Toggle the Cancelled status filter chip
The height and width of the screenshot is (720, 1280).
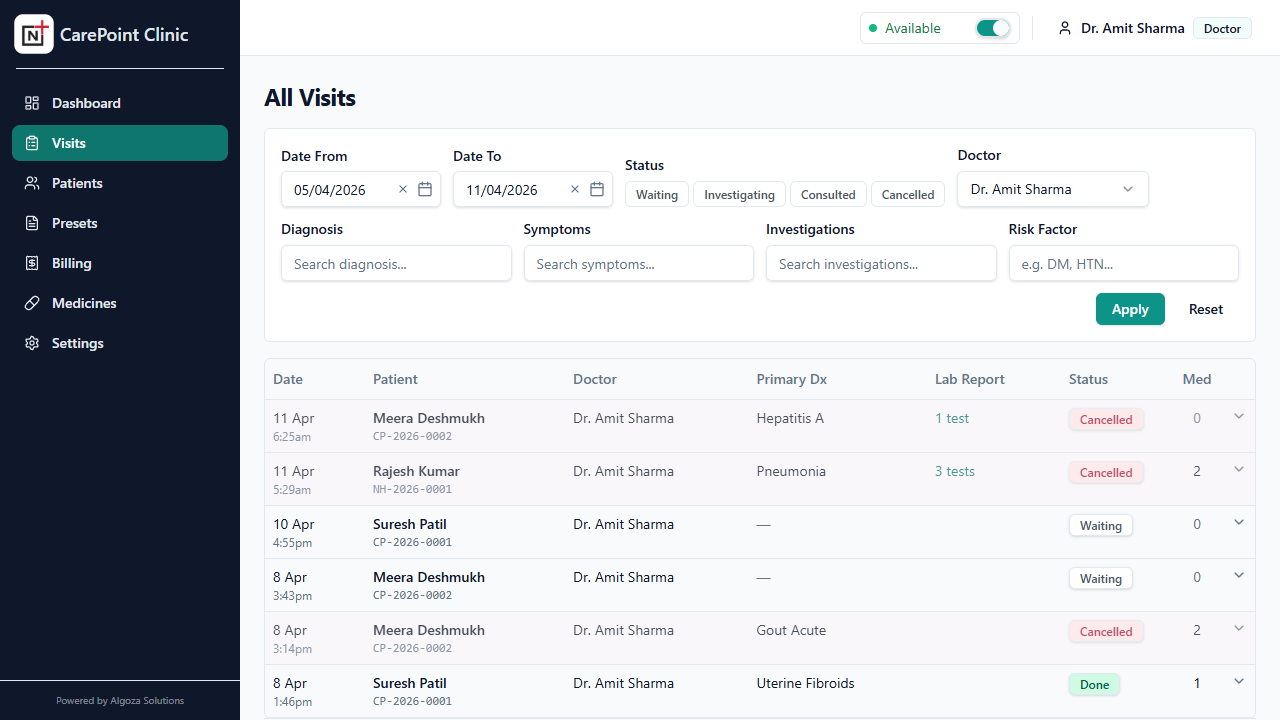click(x=907, y=195)
